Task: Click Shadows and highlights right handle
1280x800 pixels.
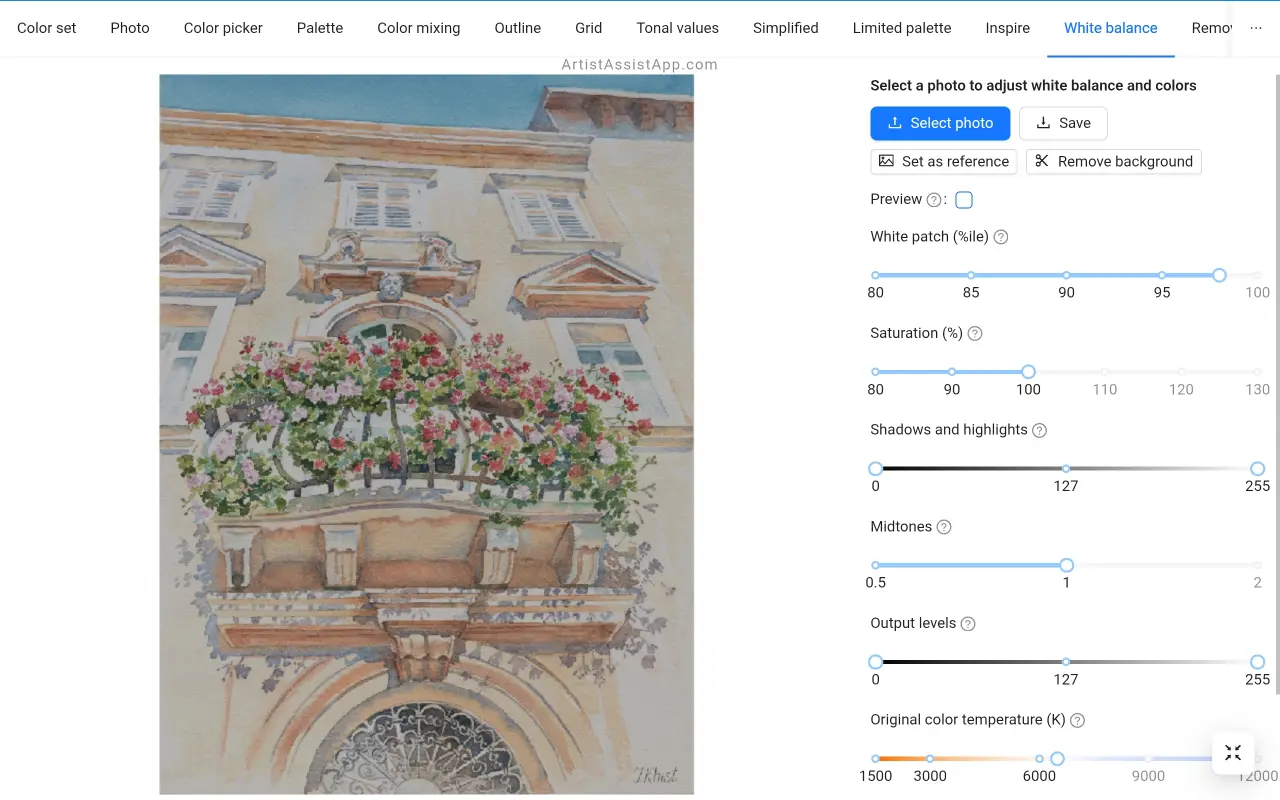Action: pyautogui.click(x=1258, y=468)
